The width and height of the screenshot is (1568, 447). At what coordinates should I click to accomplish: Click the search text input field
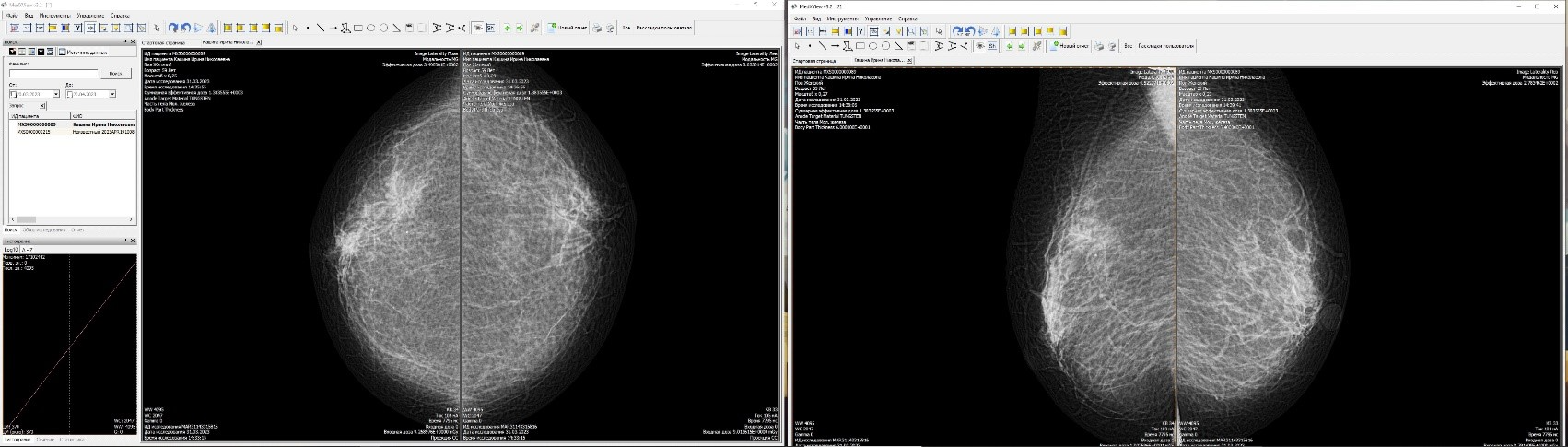tap(53, 74)
